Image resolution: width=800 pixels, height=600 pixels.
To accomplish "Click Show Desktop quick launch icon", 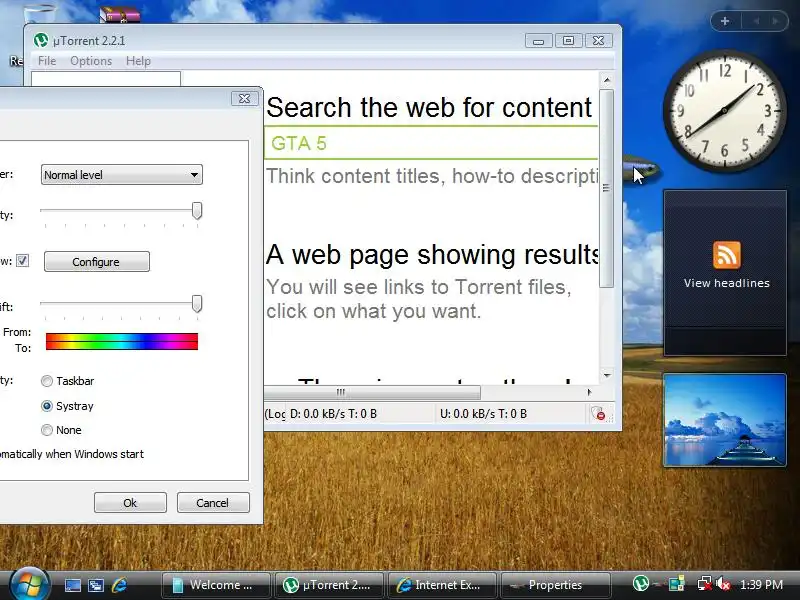I will click(x=72, y=585).
